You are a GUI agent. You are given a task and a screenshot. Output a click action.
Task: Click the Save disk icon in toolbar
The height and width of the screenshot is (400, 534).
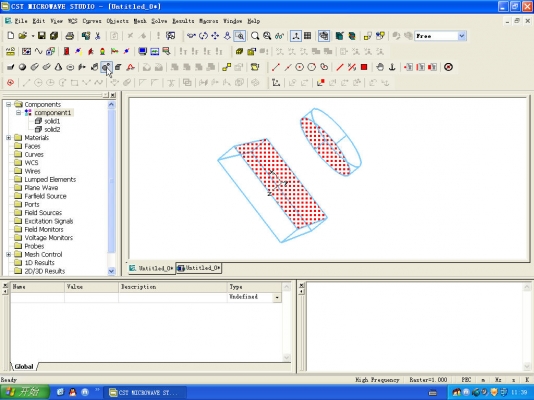tap(42, 36)
